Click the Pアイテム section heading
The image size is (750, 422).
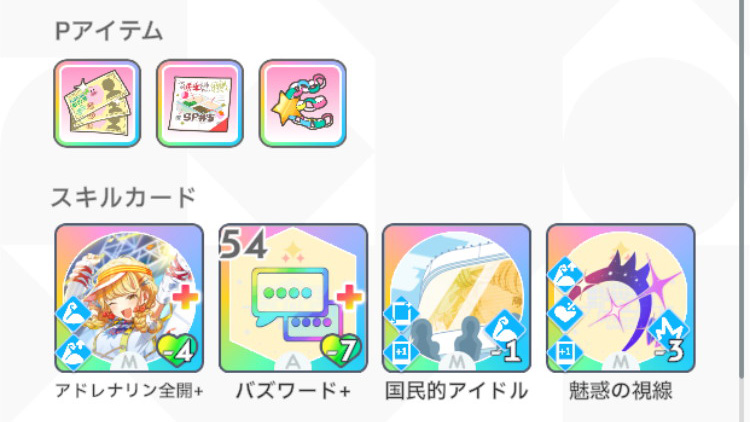tap(109, 32)
